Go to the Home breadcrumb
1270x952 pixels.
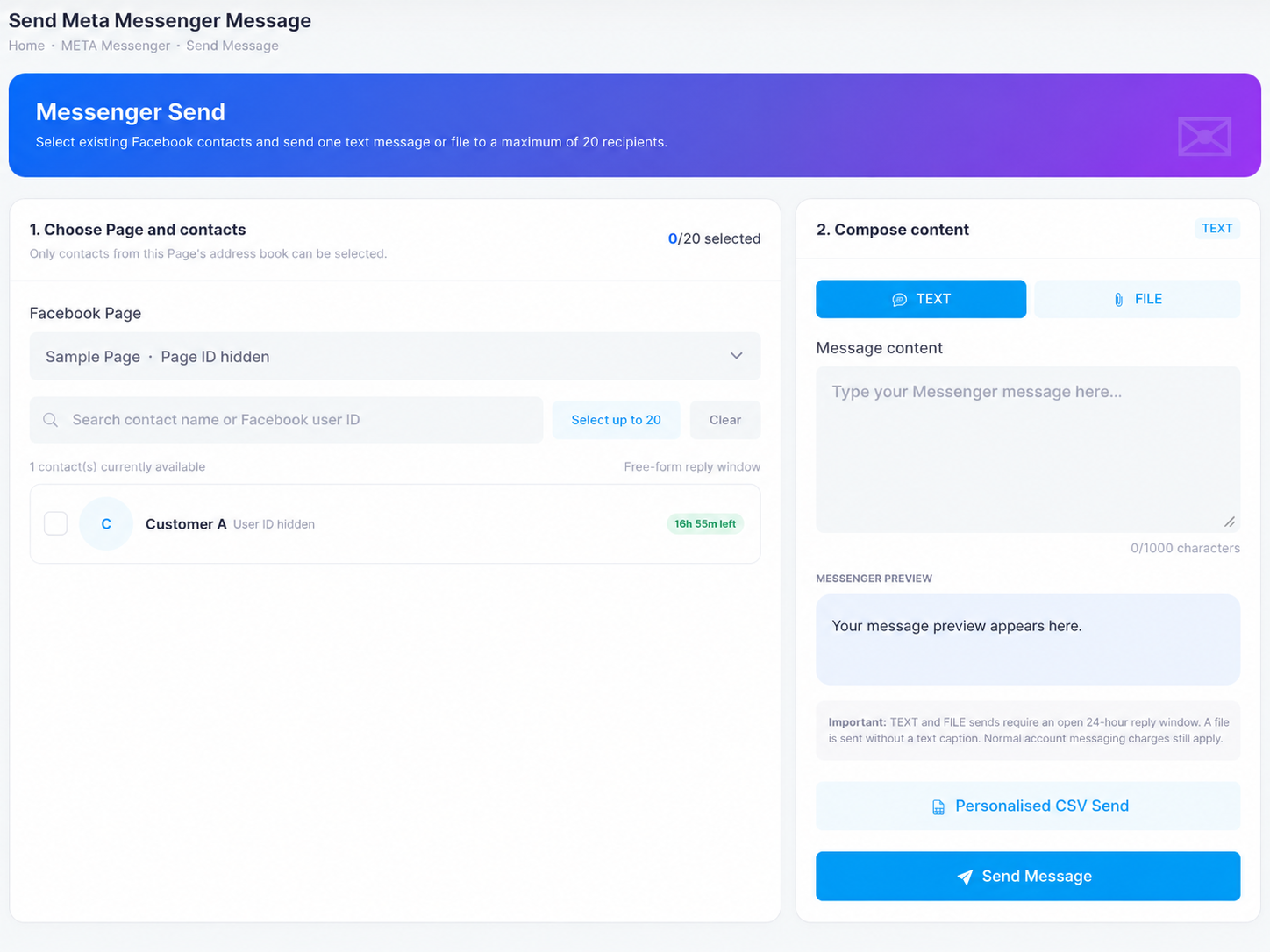pyautogui.click(x=26, y=46)
